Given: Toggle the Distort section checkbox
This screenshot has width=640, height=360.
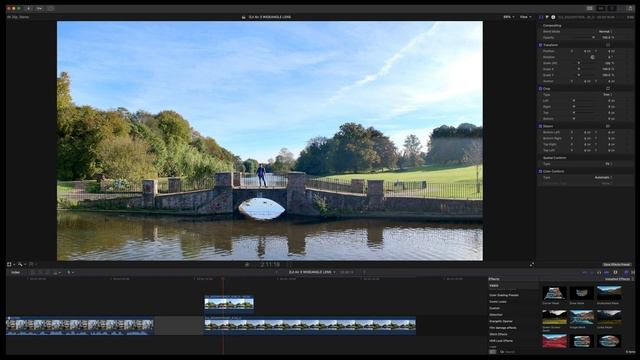Looking at the screenshot, I should point(540,126).
